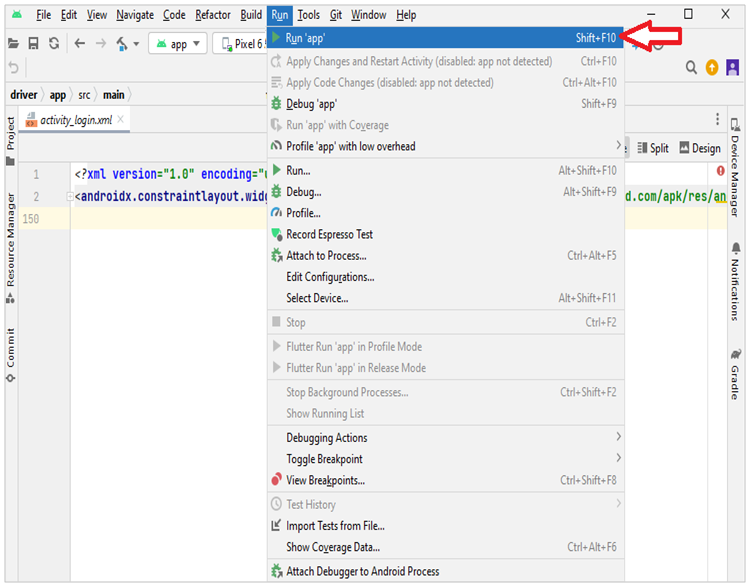Open the Code menu
This screenshot has width=750, height=588.
click(x=174, y=15)
